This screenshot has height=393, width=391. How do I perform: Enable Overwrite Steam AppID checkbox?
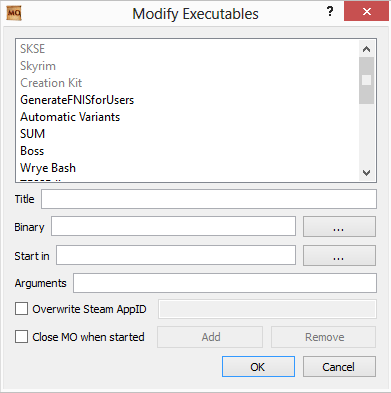tap(21, 309)
